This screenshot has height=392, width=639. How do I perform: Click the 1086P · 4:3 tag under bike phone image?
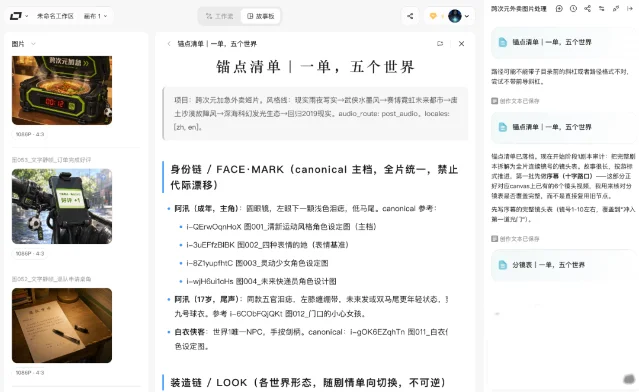tap(30, 253)
